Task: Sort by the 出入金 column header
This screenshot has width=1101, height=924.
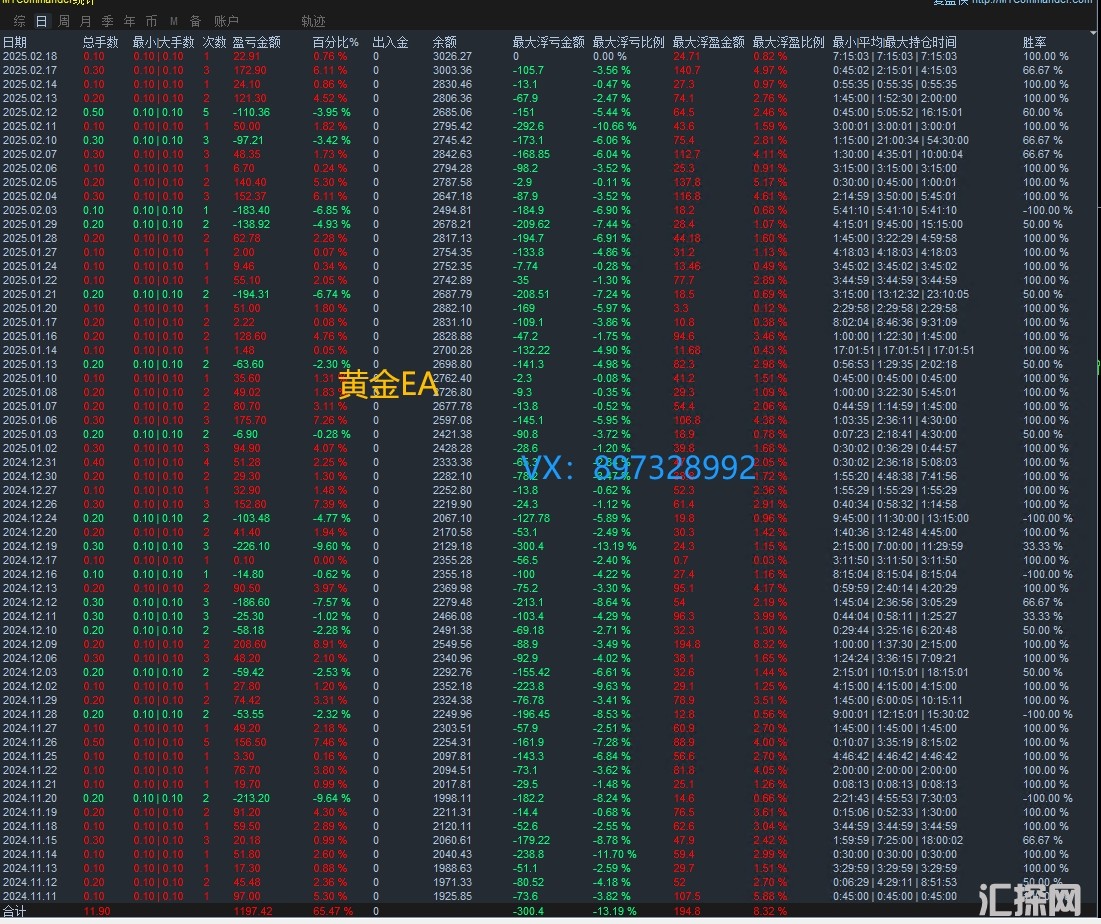Action: (390, 42)
